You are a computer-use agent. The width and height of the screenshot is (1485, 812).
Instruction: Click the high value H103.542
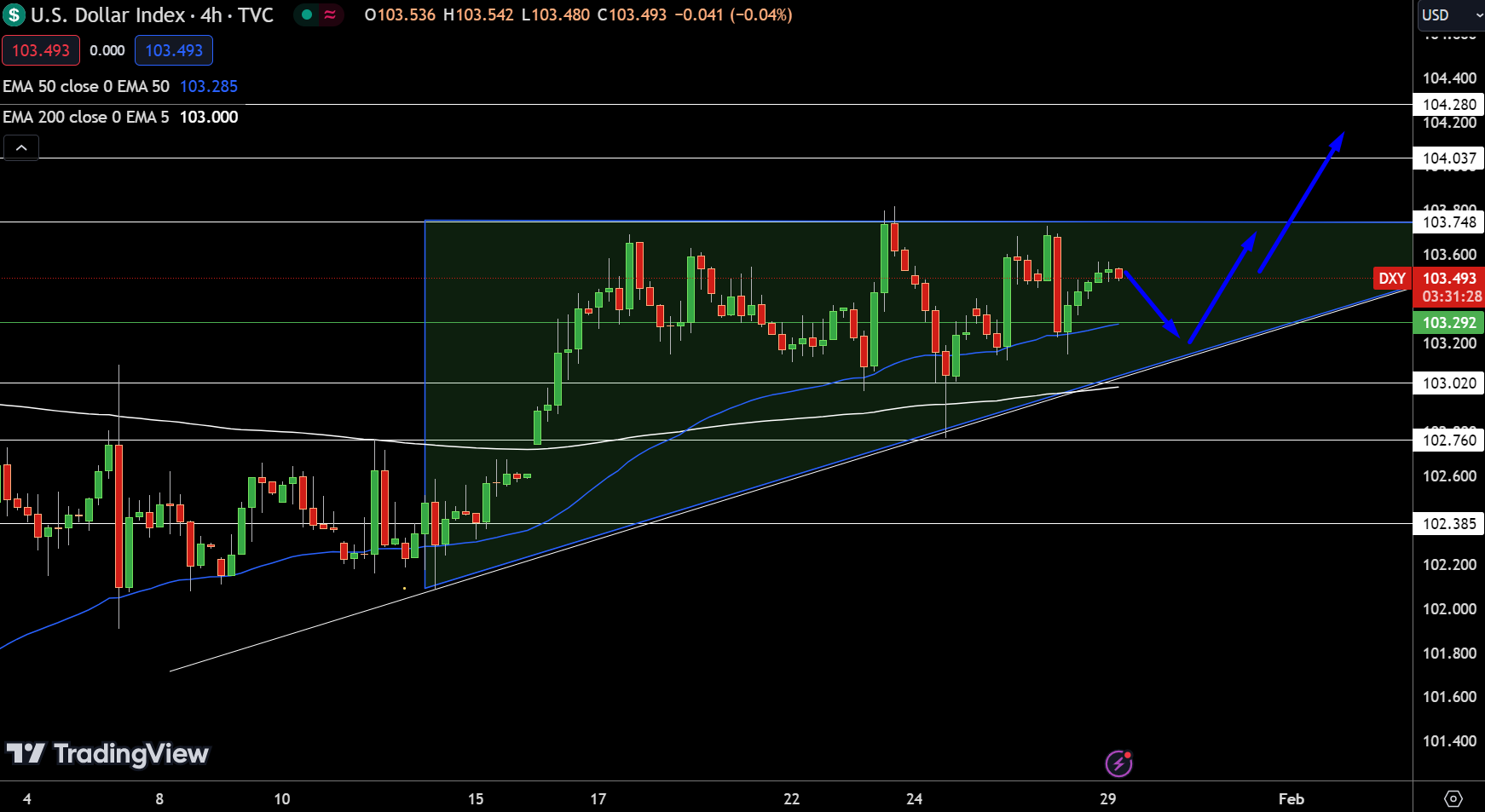478,14
